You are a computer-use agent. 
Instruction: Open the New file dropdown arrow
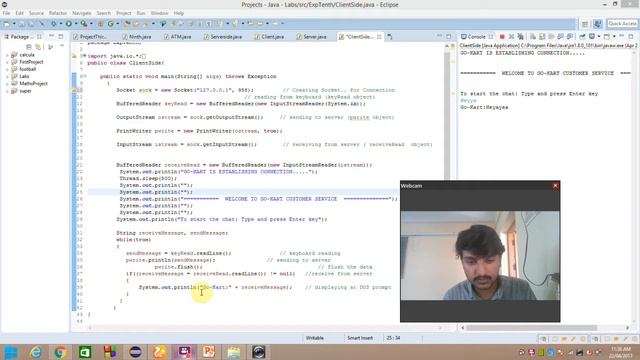coord(14,24)
